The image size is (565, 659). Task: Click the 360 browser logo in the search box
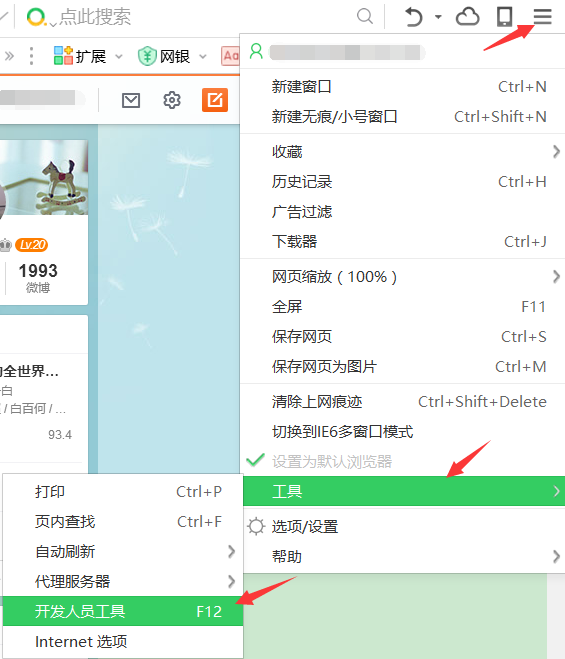36,17
